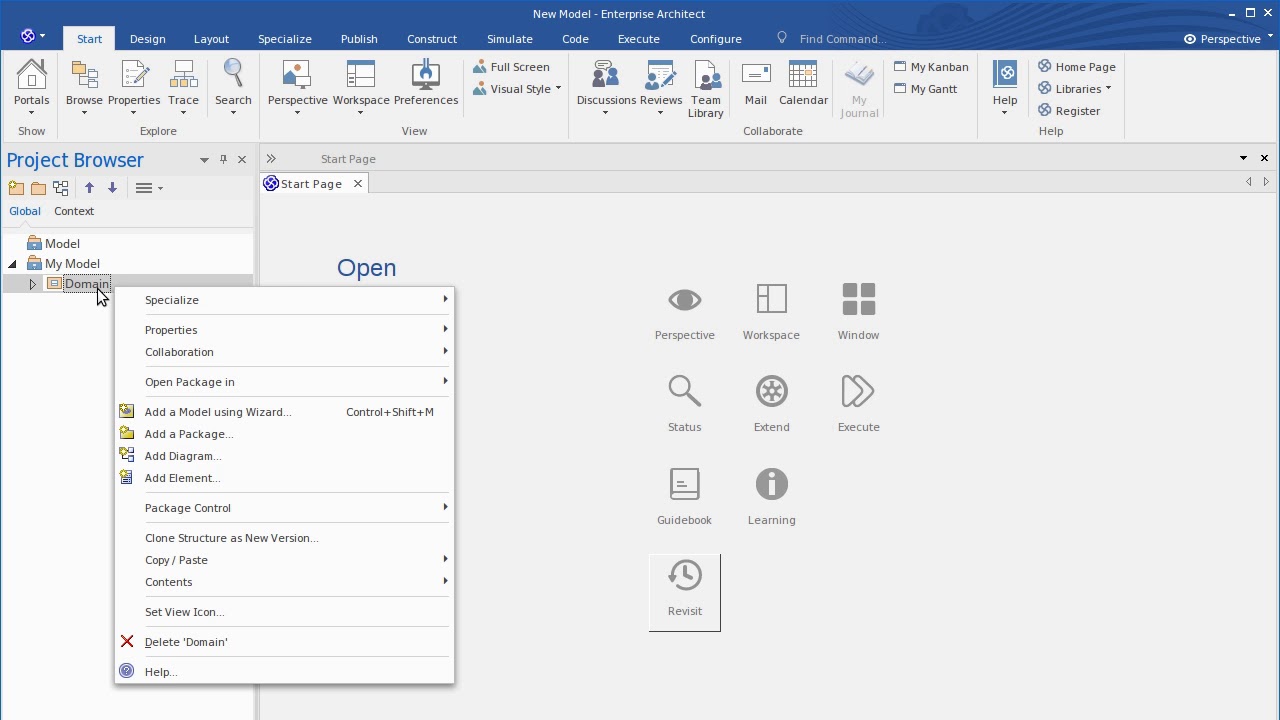Image resolution: width=1280 pixels, height=720 pixels.
Task: Choose Add Diagram from context menu
Action: [284, 456]
